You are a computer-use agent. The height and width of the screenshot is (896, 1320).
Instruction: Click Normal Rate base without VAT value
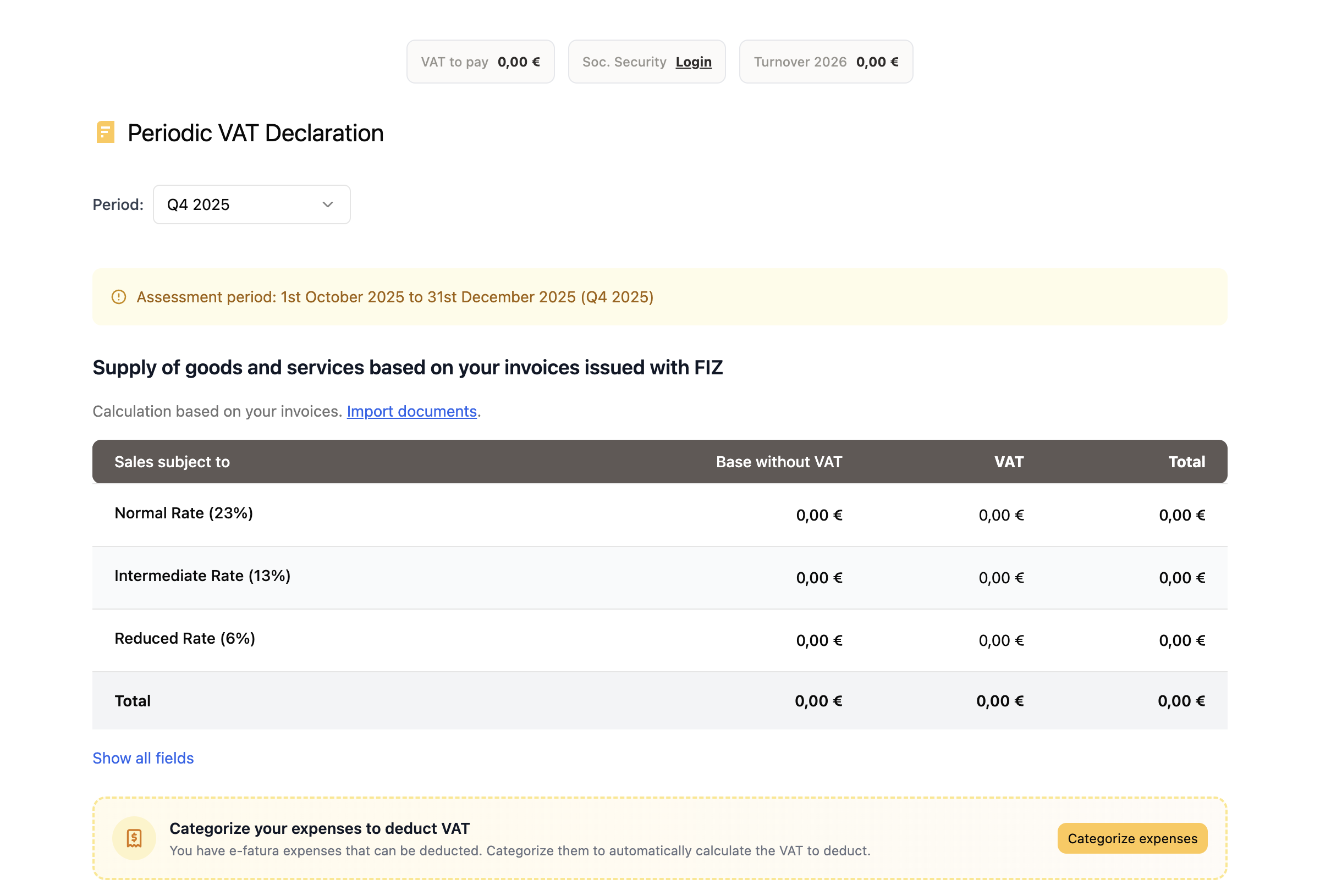pos(819,515)
